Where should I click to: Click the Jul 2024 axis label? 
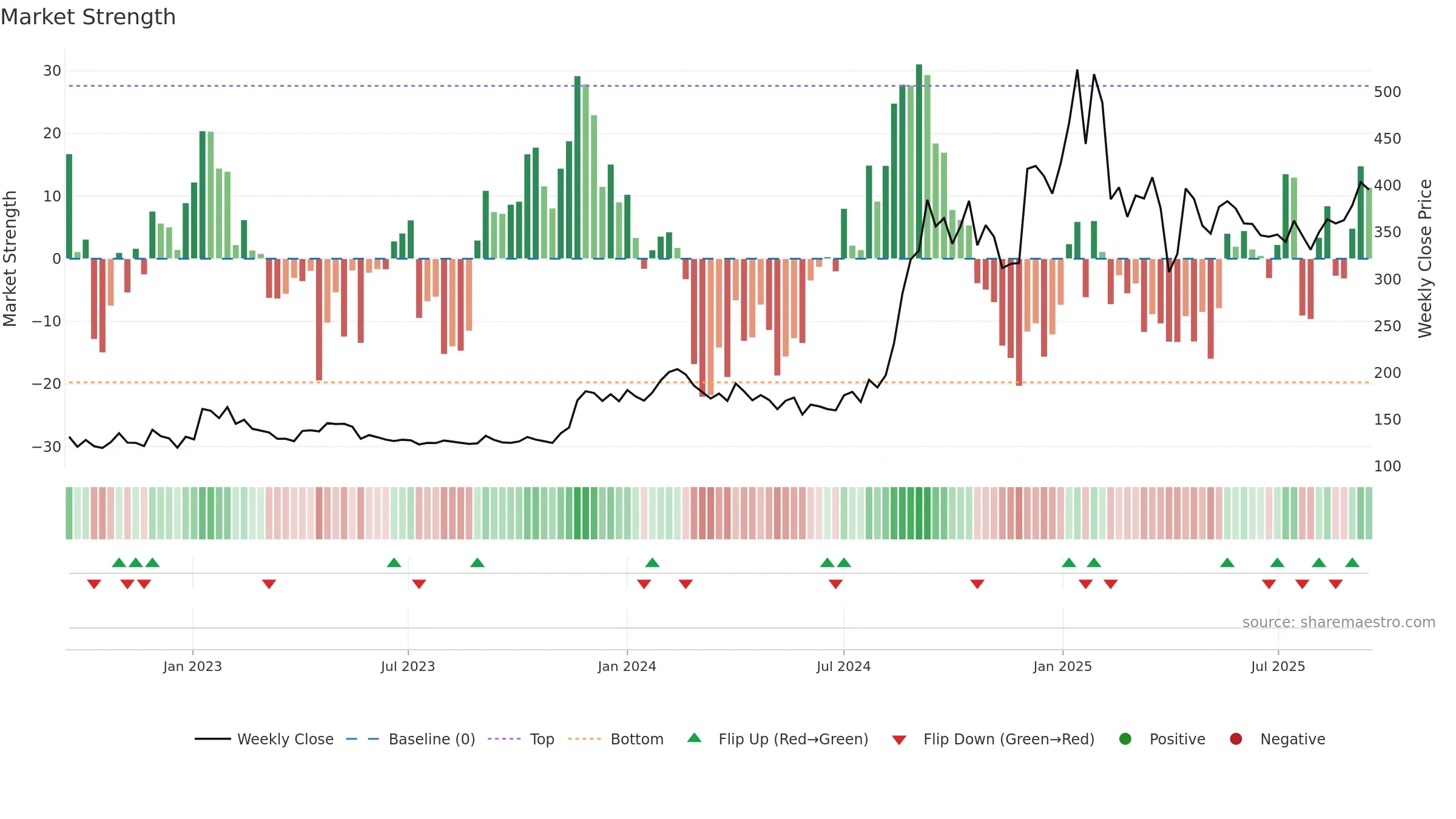pos(843,666)
